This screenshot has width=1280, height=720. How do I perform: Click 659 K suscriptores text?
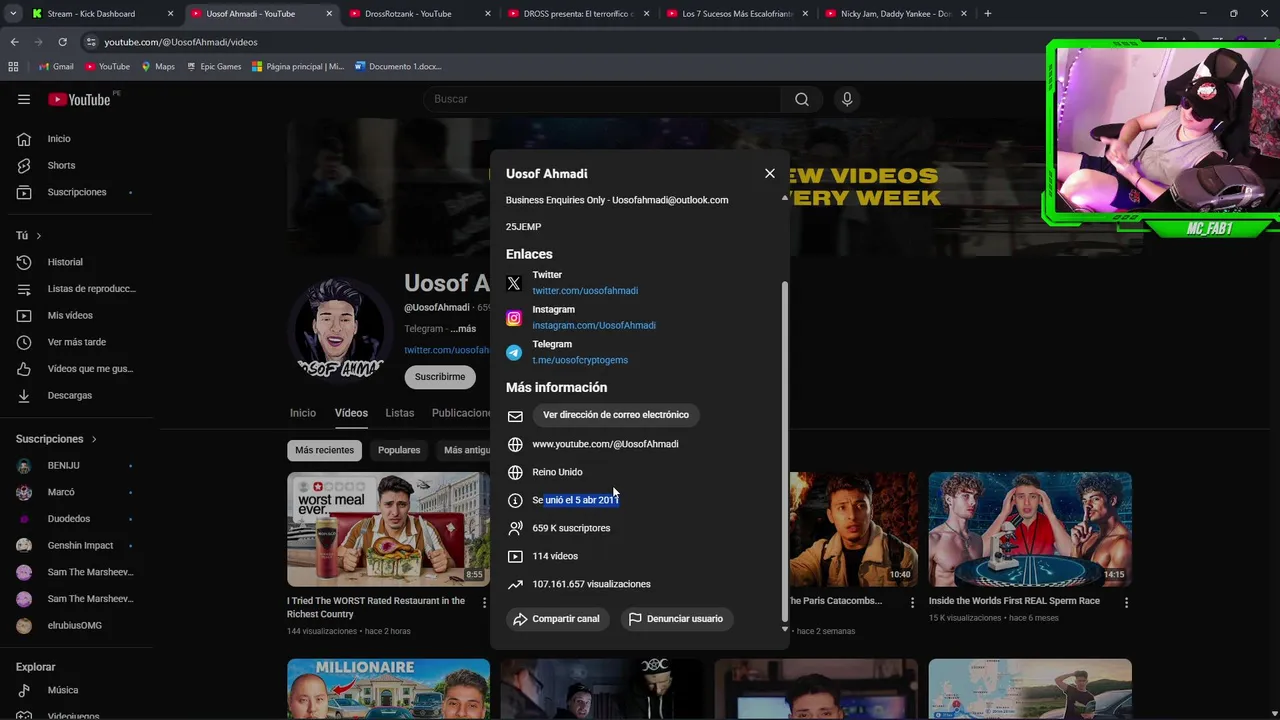(571, 528)
